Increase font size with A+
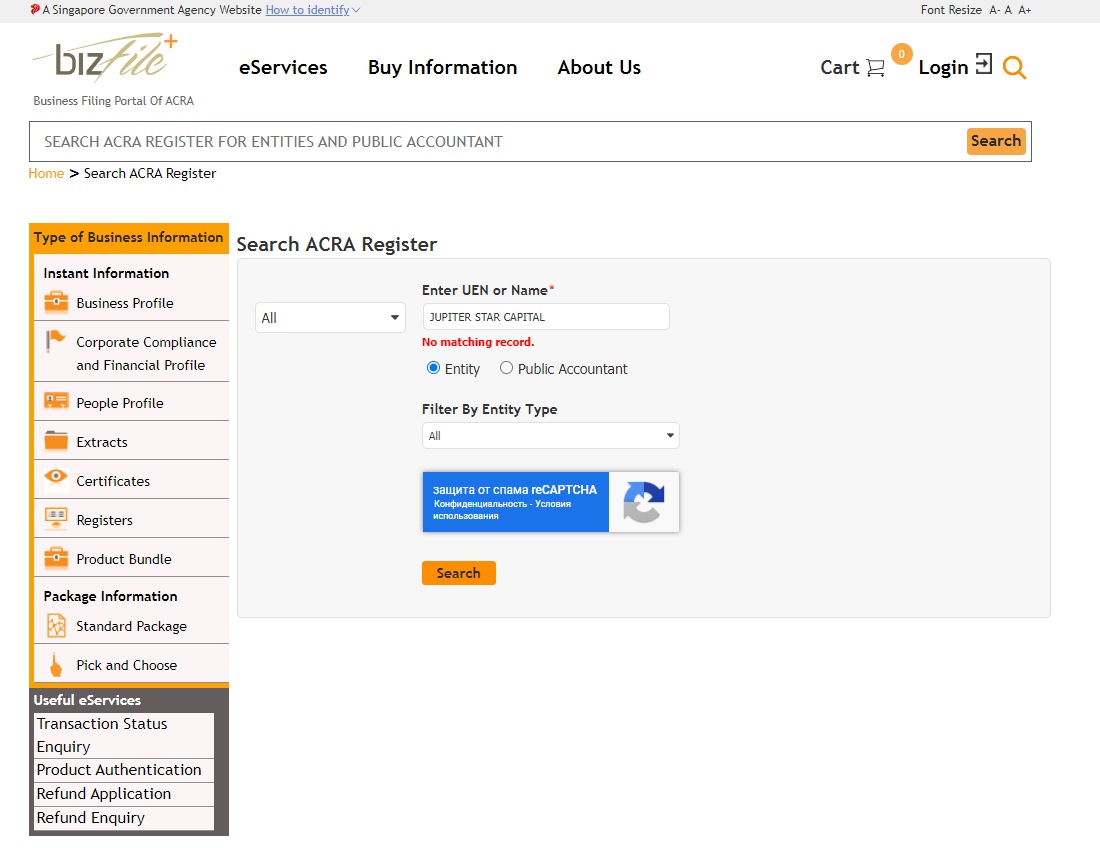Screen dimensions: 1100x848 pyautogui.click(x=1024, y=10)
